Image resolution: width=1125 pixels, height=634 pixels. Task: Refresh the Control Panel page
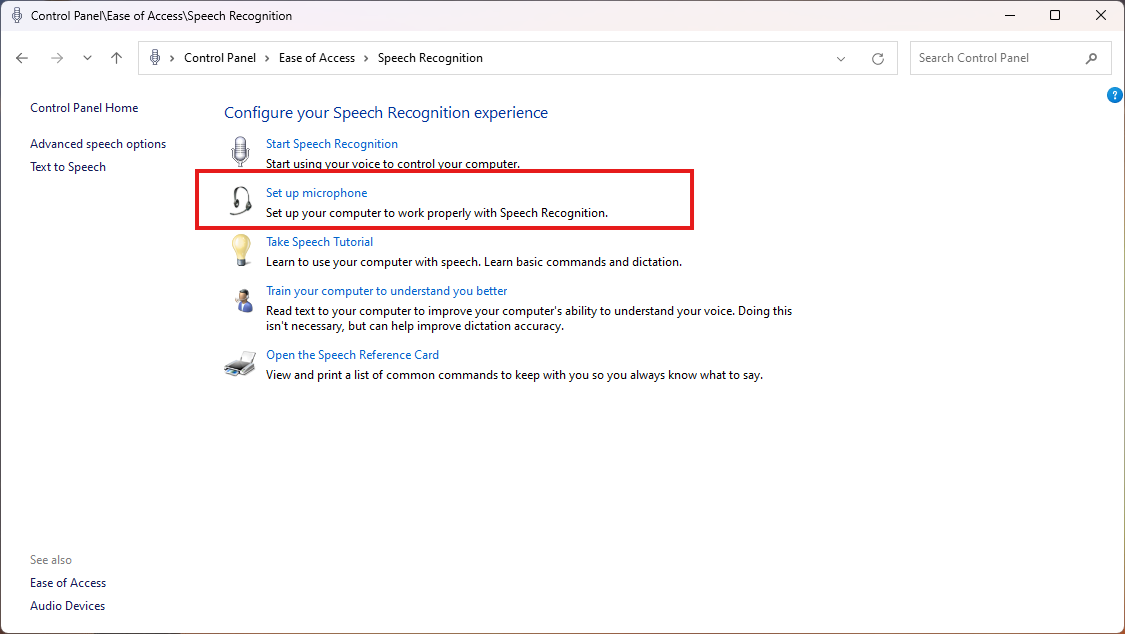[x=878, y=59]
